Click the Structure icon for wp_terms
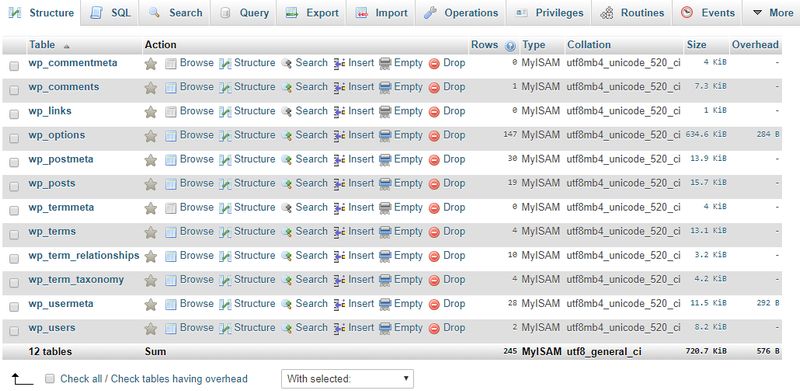Viewport: 800px width, 391px height. (225, 232)
